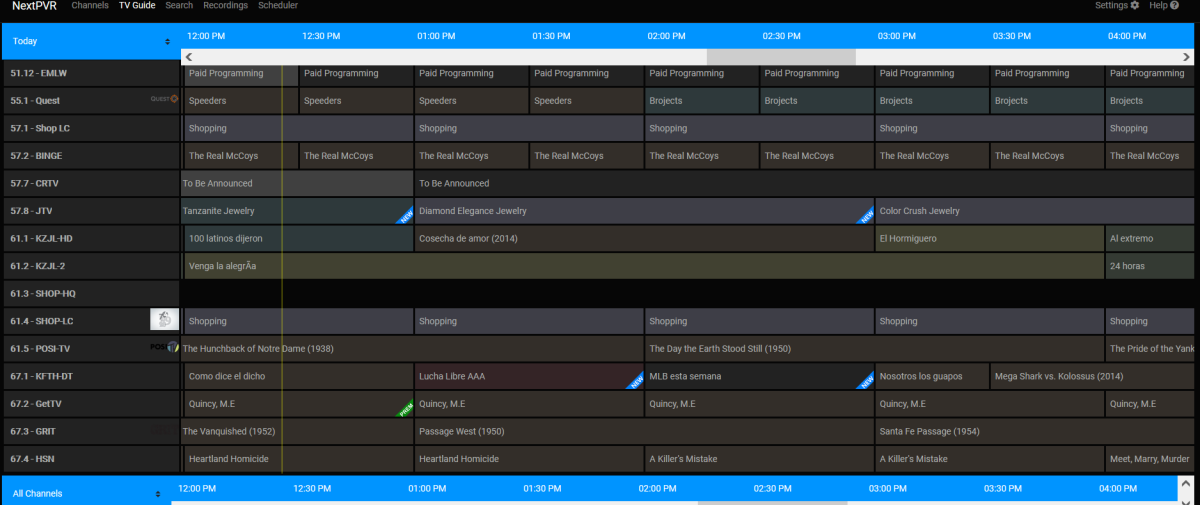Open 100 latinos dijeron program

tap(298, 239)
